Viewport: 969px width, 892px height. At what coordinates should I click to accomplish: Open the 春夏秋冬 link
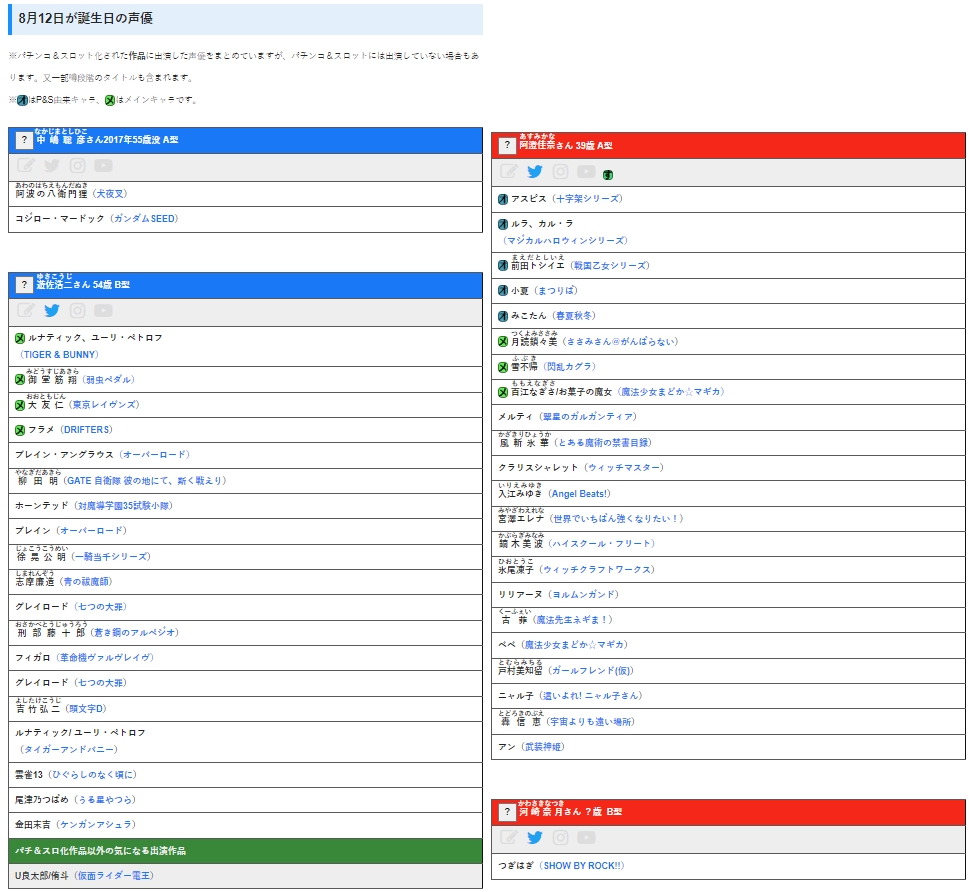point(575,316)
